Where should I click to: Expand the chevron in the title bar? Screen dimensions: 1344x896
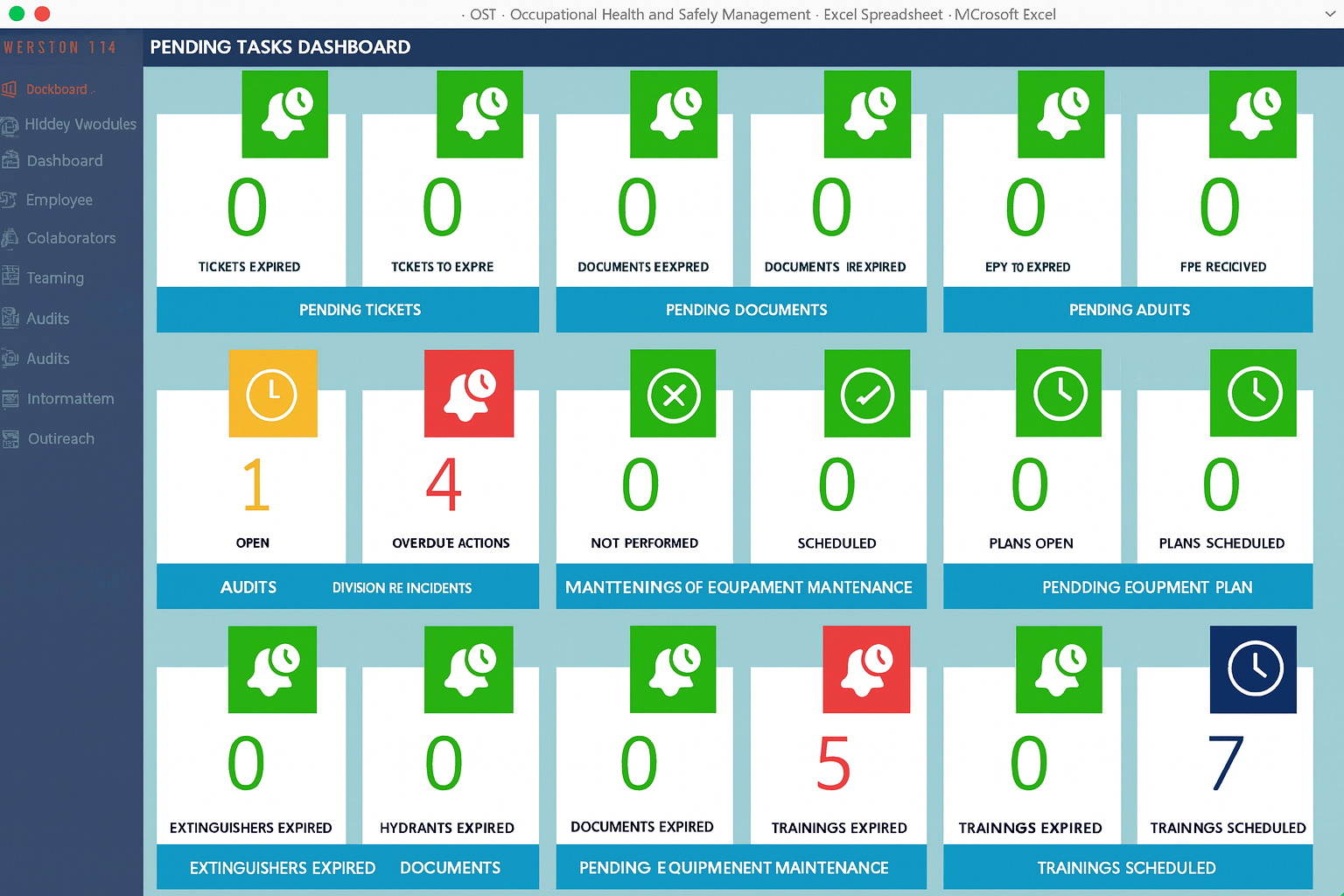click(x=1330, y=14)
